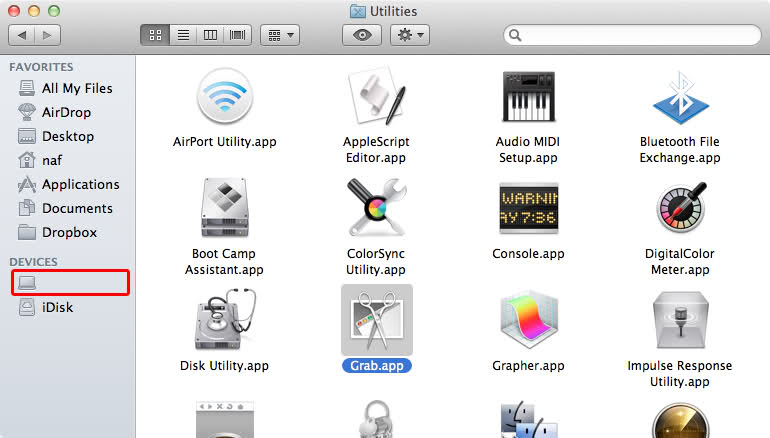Select the AppleScript Editor app icon
The image size is (770, 438).
pos(377,97)
